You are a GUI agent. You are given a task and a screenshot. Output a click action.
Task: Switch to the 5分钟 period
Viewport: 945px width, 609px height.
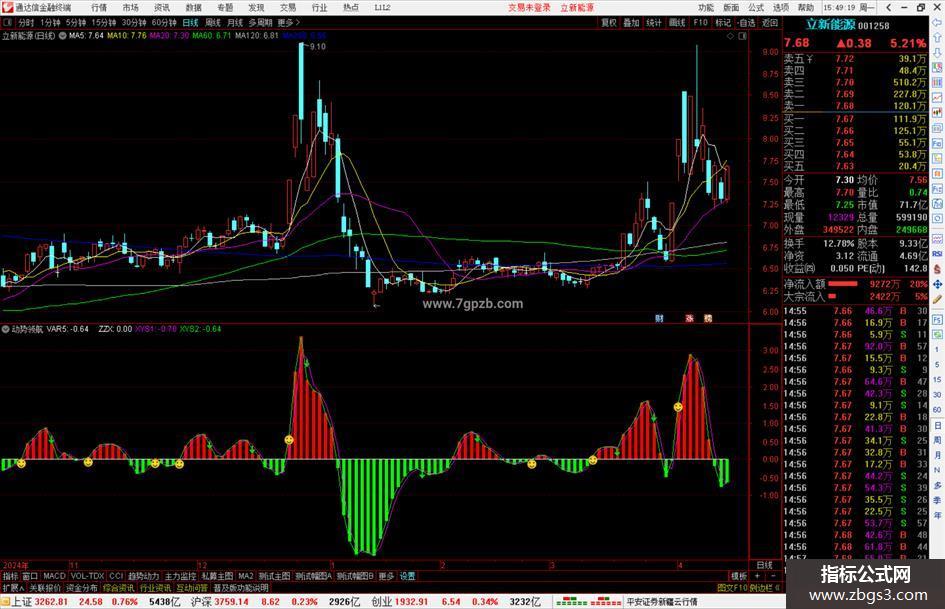76,22
